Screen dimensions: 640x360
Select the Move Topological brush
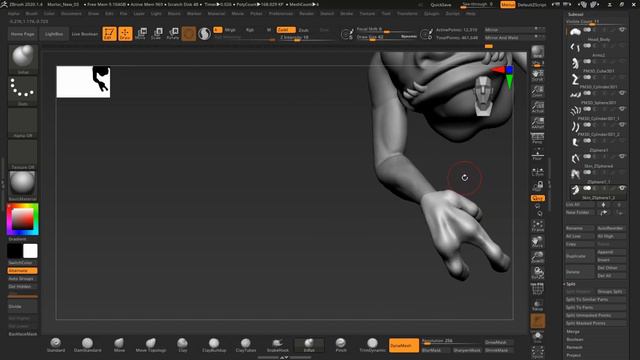(x=151, y=344)
